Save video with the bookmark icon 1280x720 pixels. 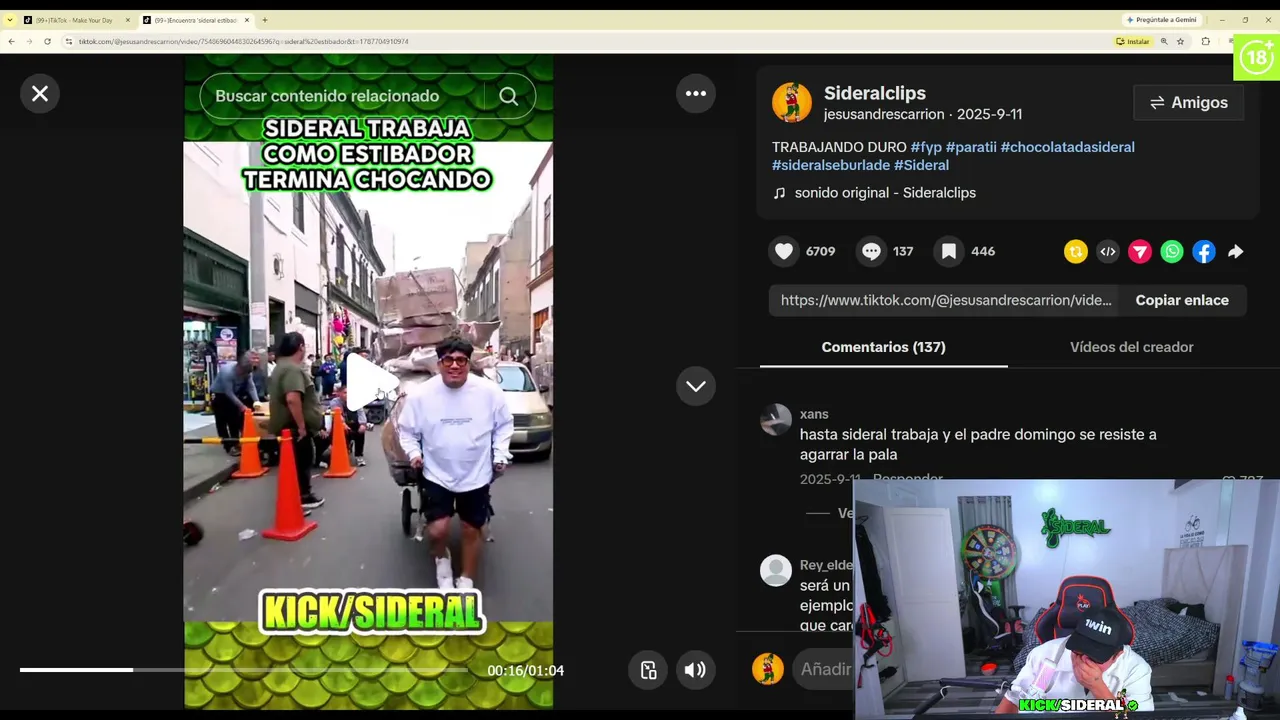point(949,251)
